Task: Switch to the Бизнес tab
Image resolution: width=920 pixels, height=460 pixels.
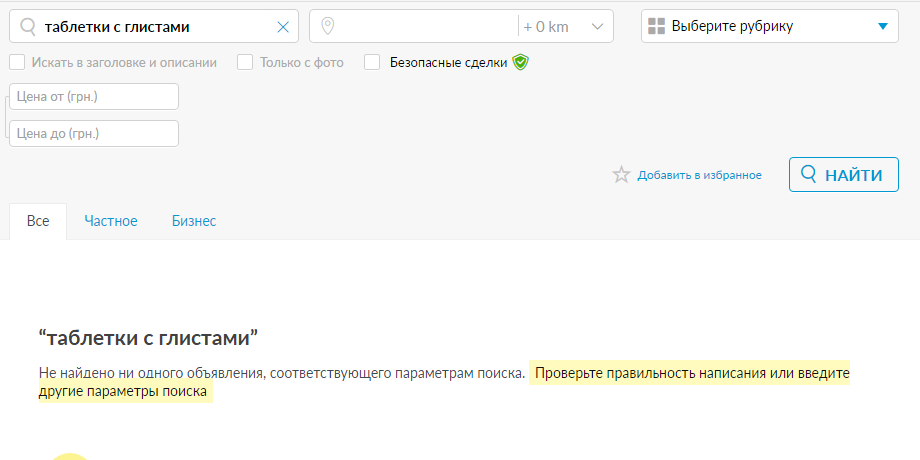Action: pyautogui.click(x=193, y=221)
